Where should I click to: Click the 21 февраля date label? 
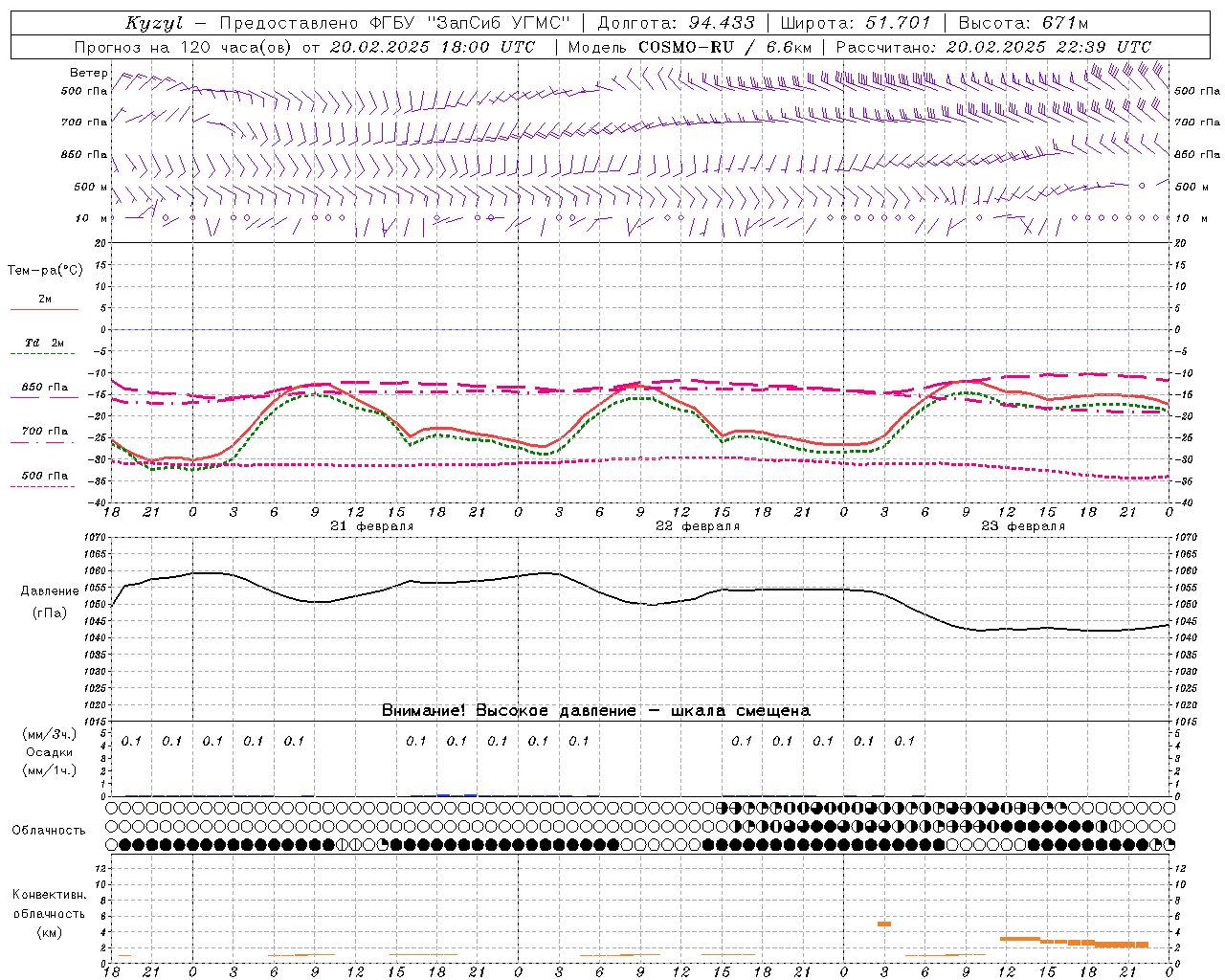point(371,526)
